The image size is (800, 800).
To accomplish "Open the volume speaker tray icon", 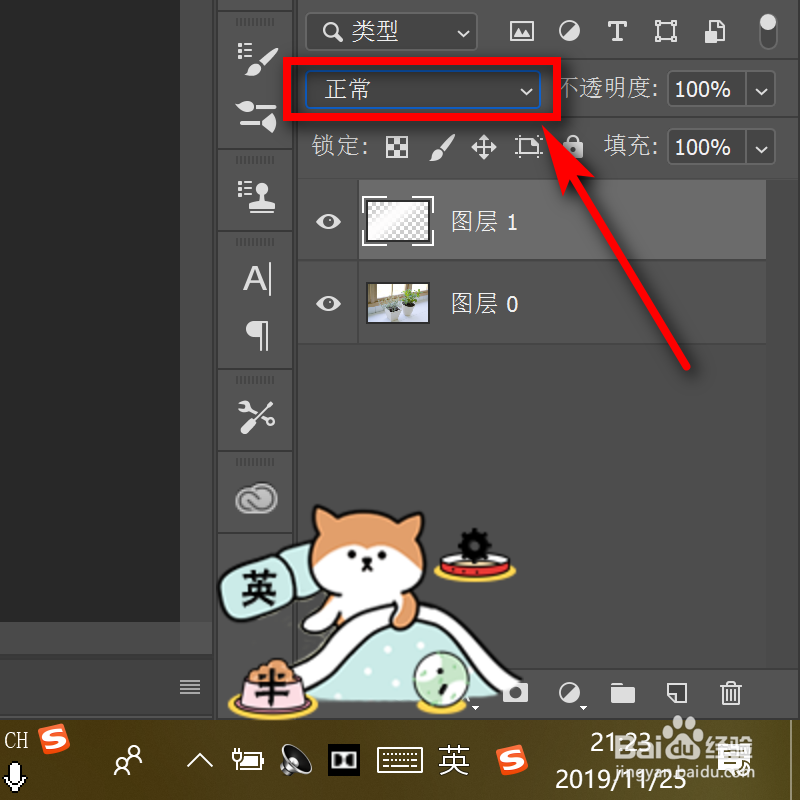I will tap(296, 760).
